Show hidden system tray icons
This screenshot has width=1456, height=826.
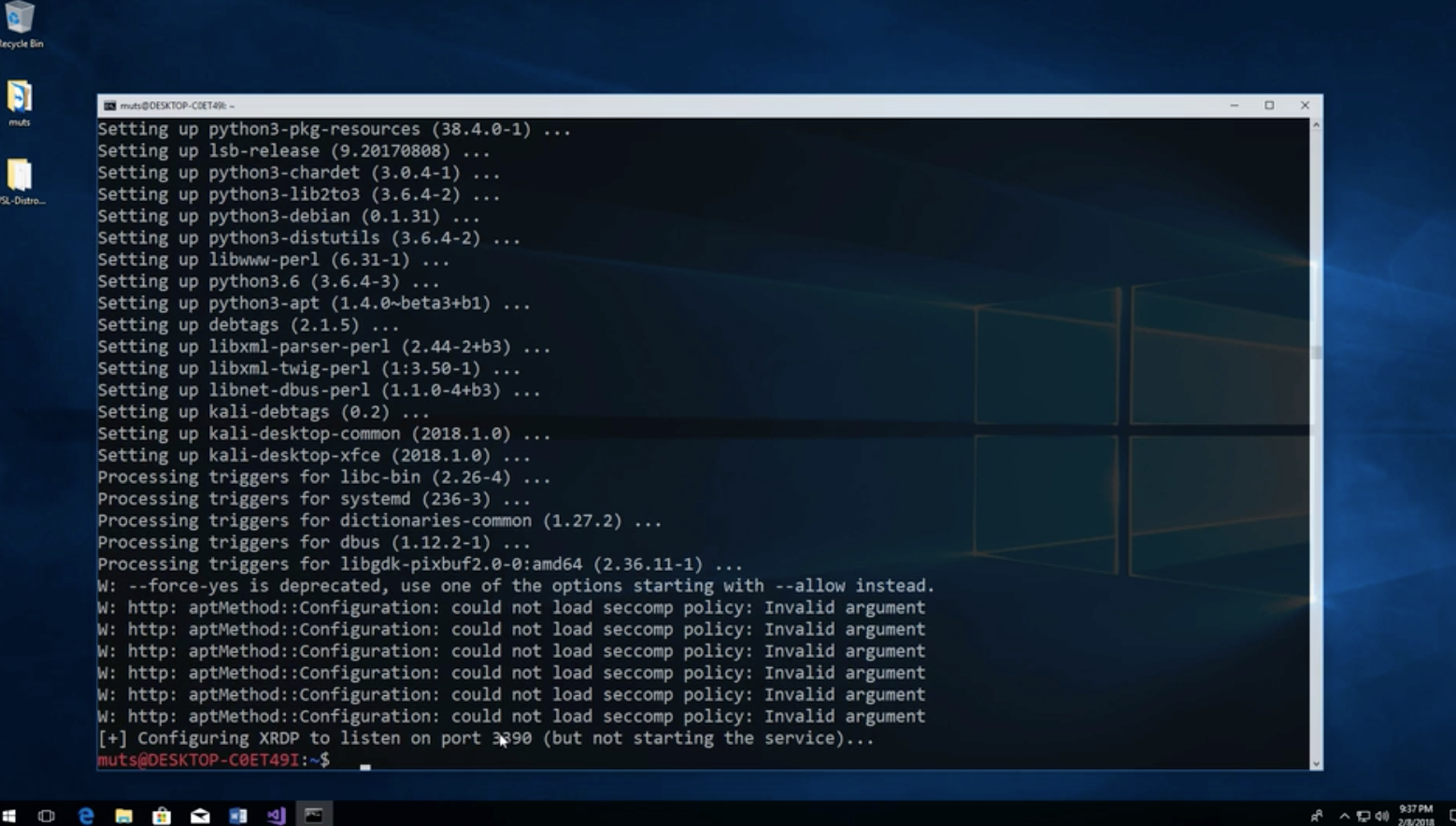(1344, 816)
